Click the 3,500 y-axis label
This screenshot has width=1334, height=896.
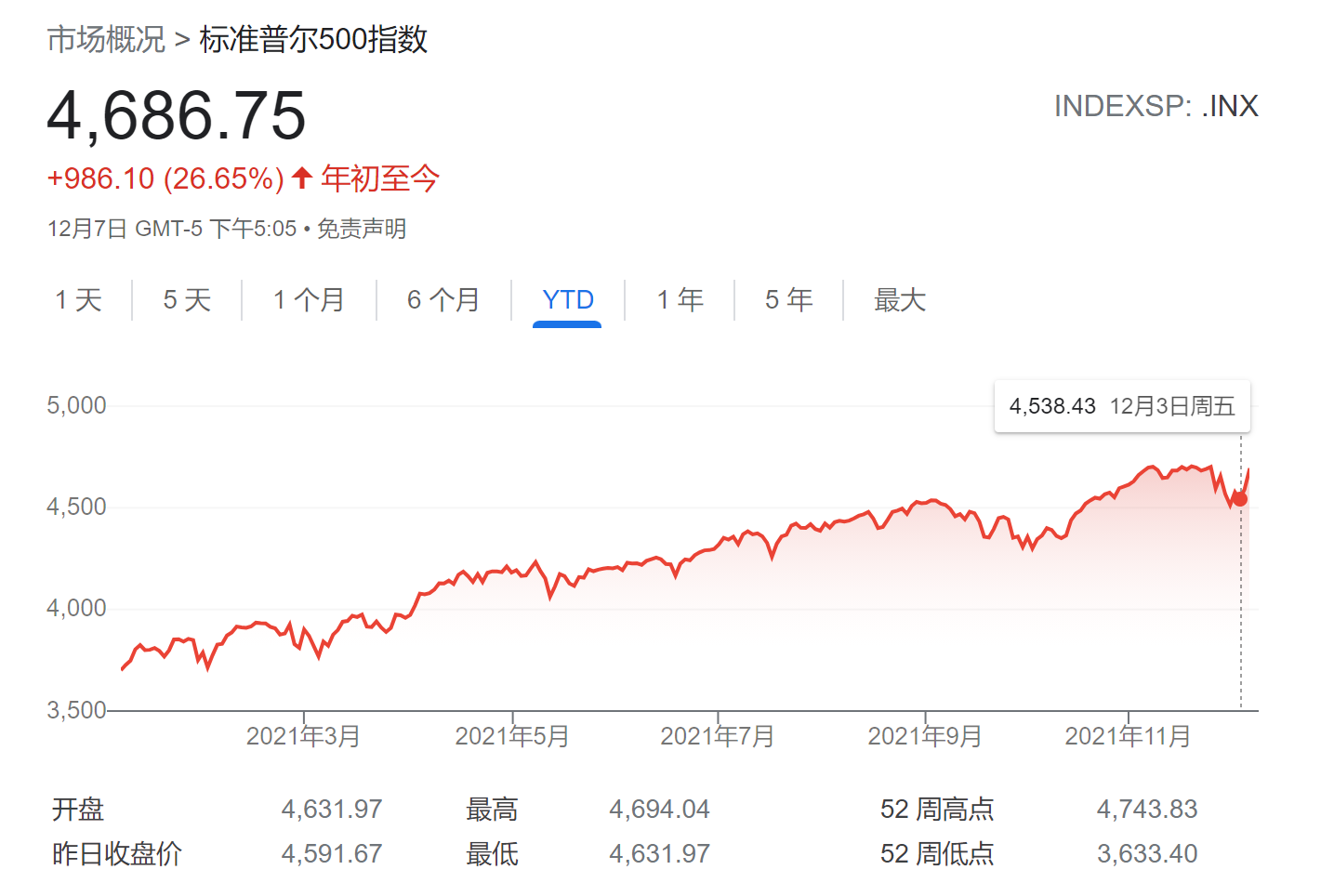(x=76, y=710)
